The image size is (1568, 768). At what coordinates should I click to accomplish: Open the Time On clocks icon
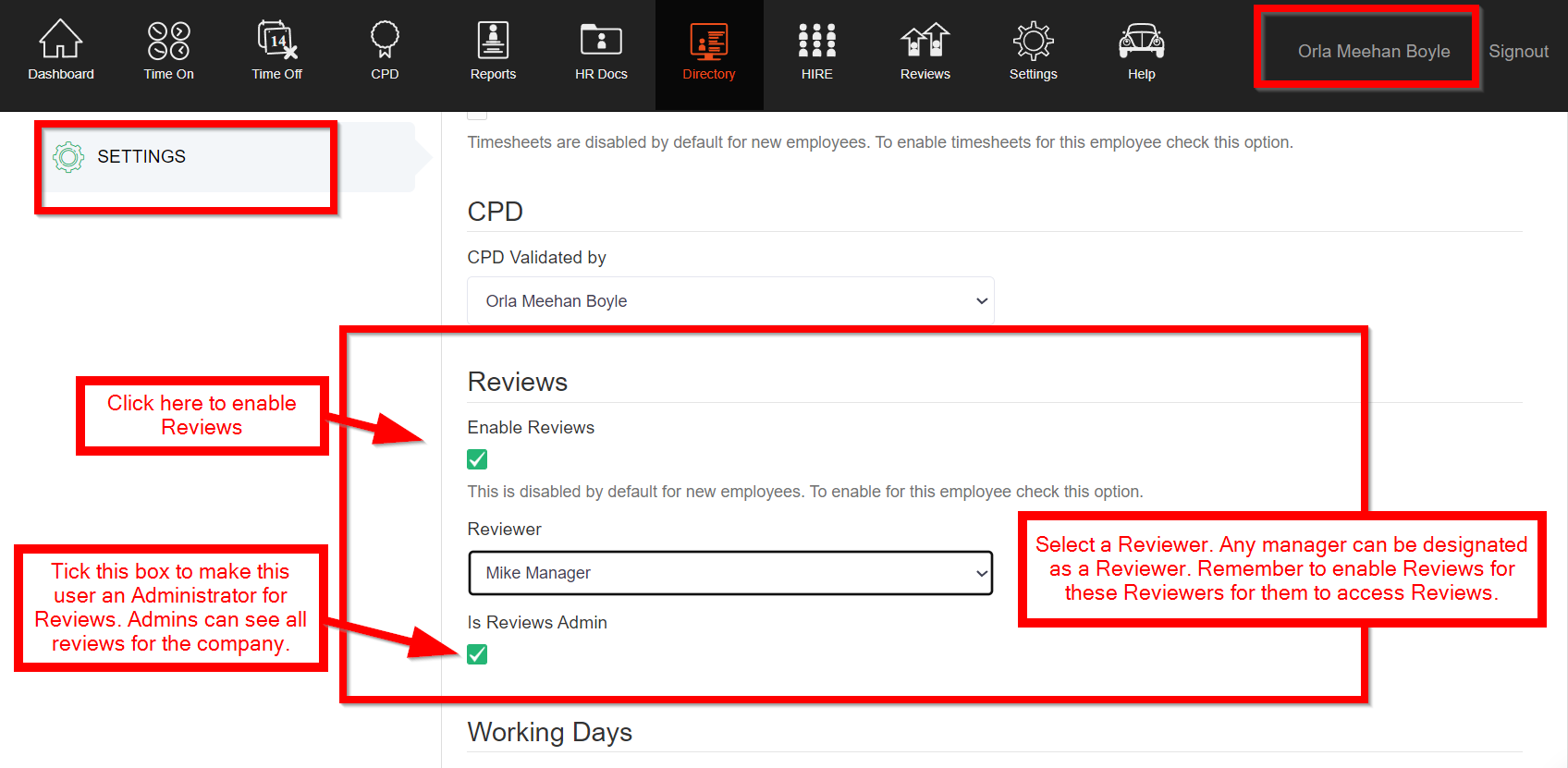coord(168,41)
